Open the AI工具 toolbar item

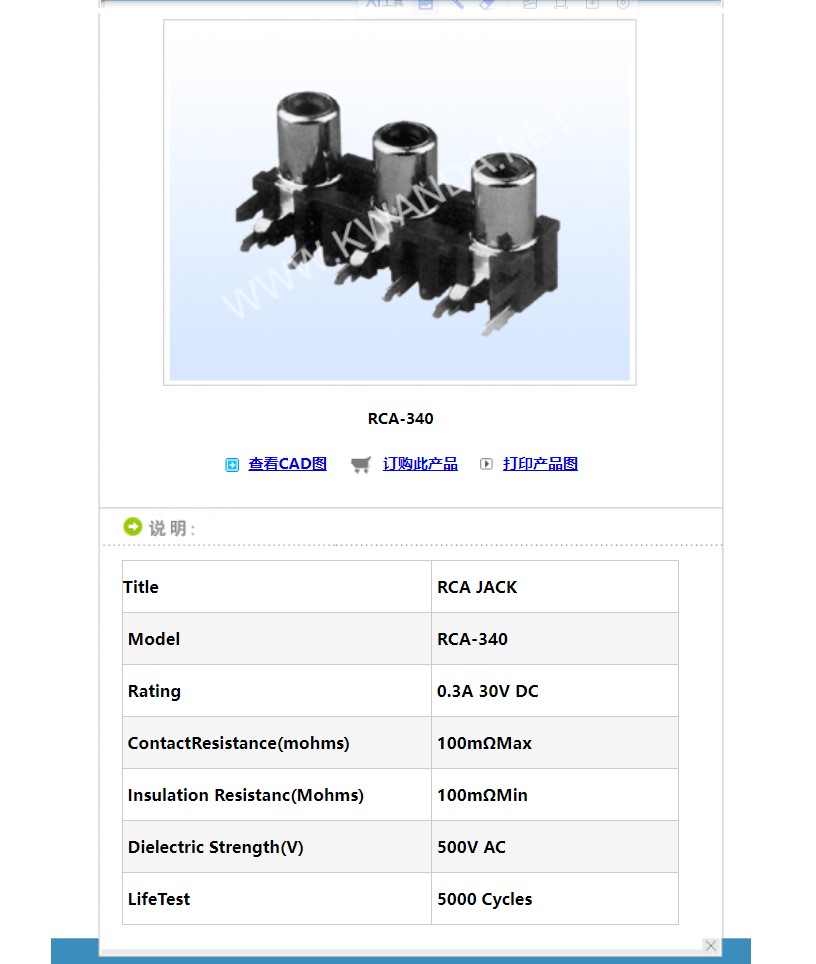pos(385,4)
